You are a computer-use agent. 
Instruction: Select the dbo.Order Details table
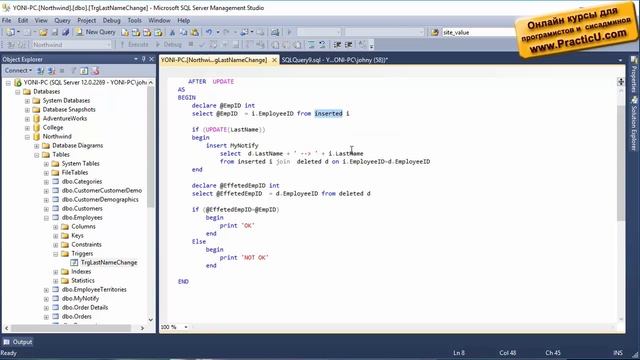click(x=84, y=307)
